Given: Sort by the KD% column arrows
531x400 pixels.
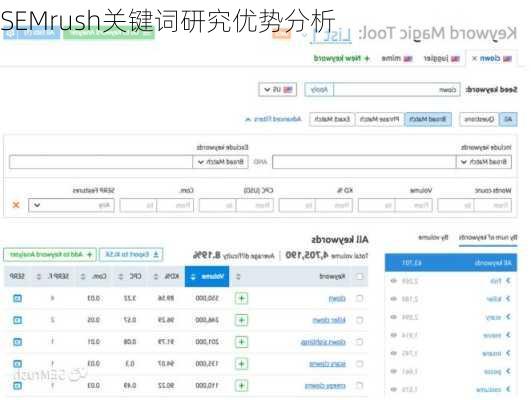Looking at the screenshot, I should (x=156, y=277).
